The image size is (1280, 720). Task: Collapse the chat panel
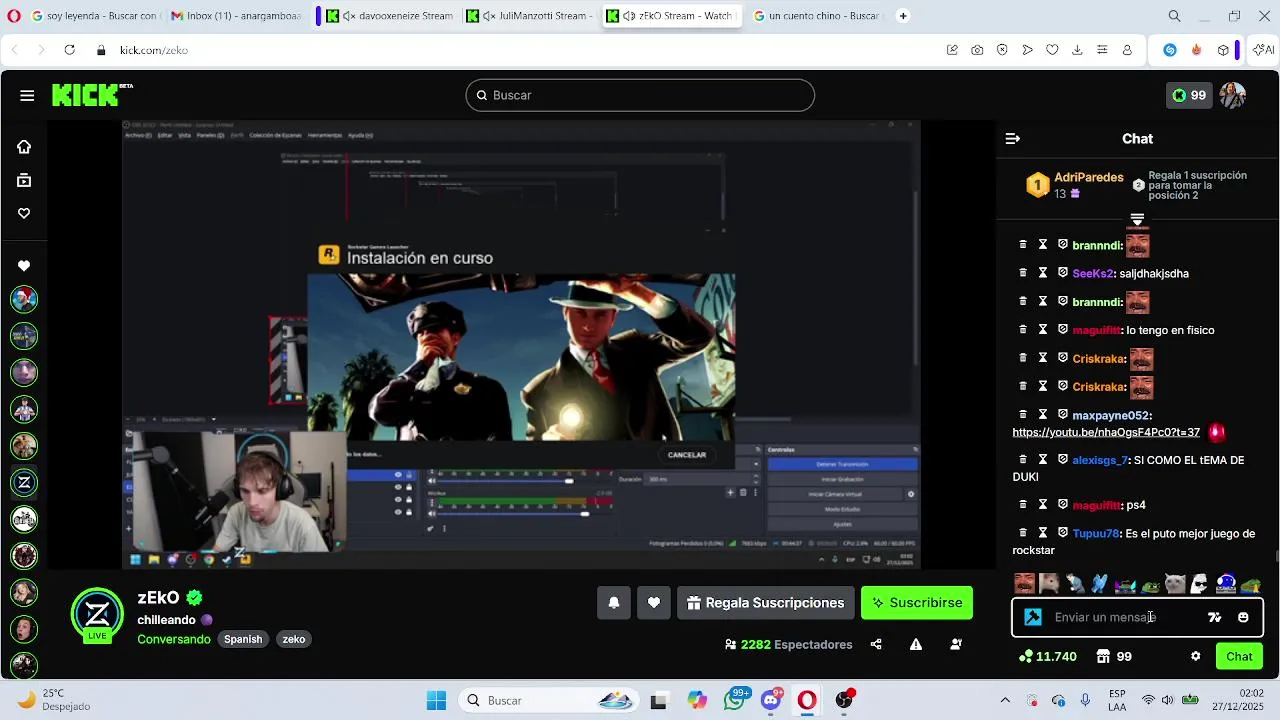tap(1012, 139)
